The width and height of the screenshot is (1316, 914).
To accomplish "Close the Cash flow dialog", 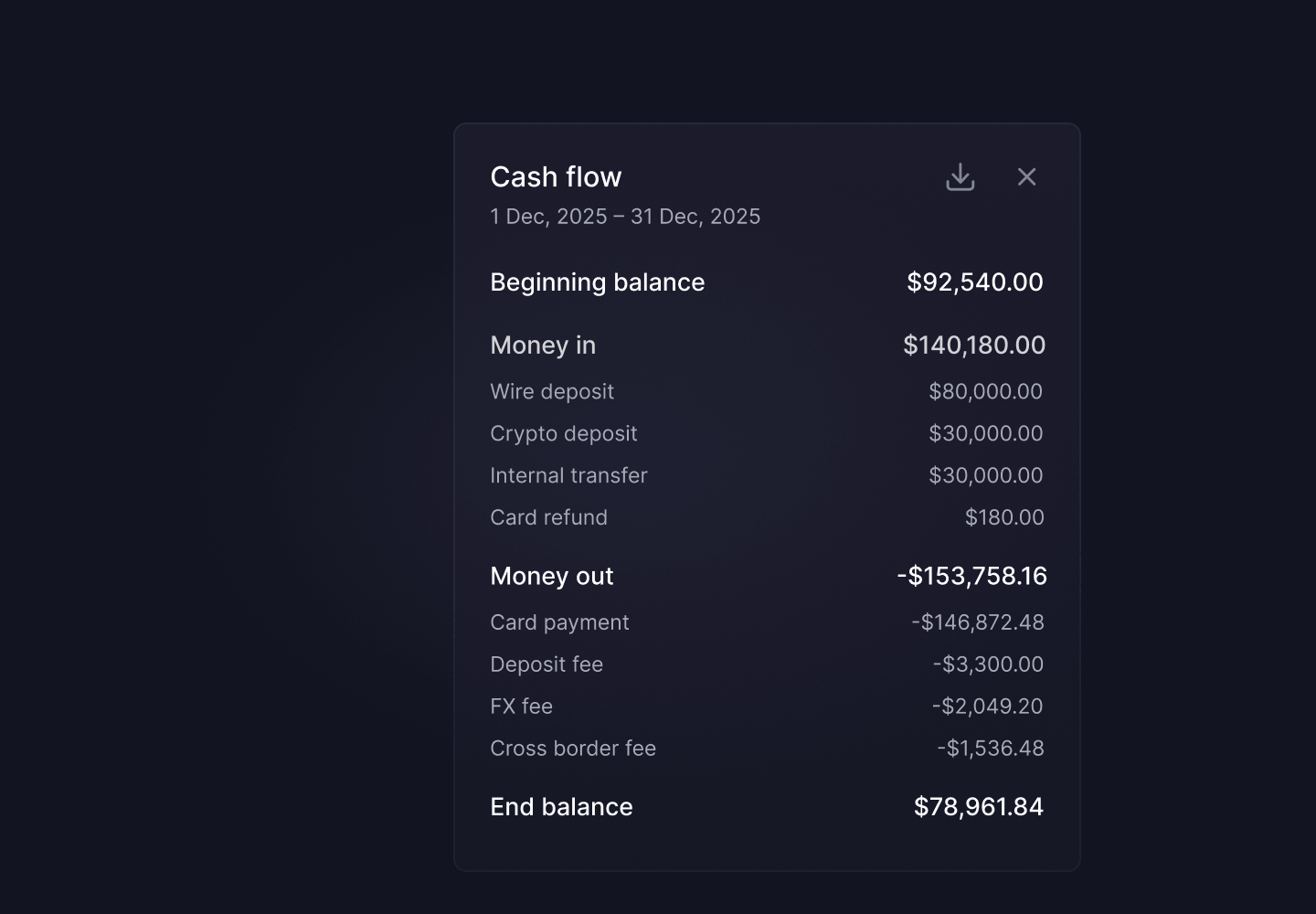I will click(1026, 176).
